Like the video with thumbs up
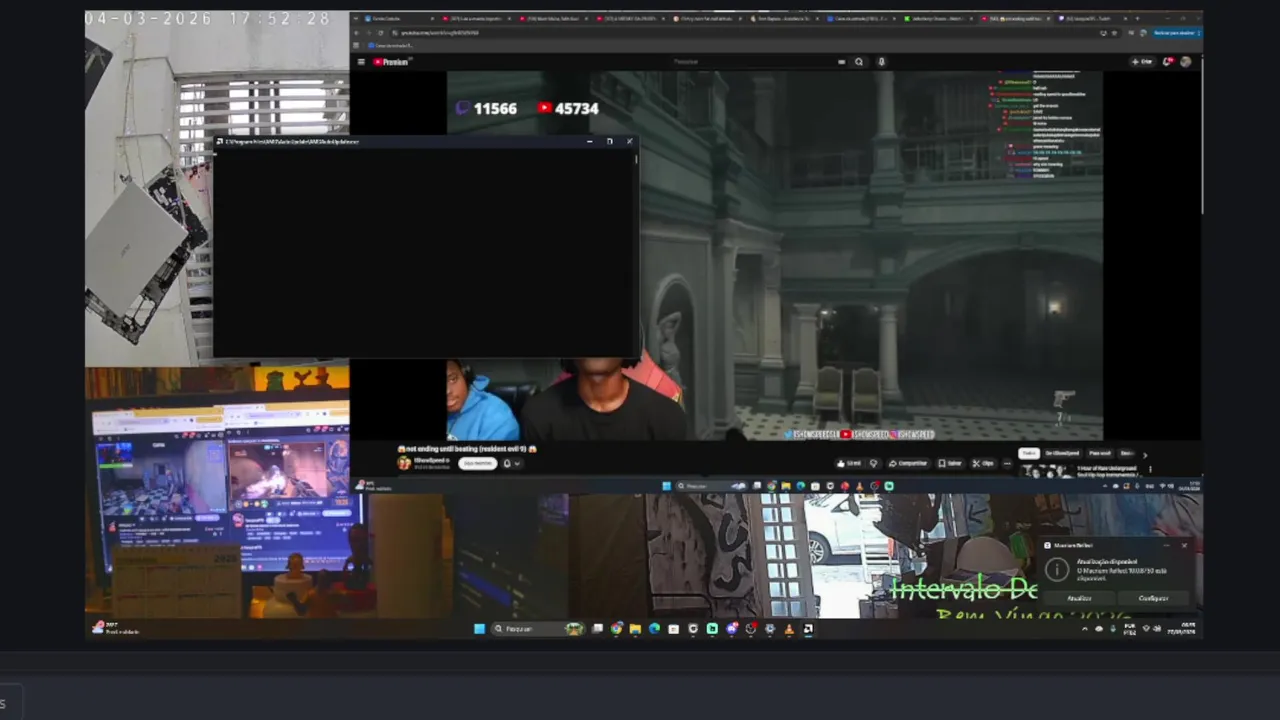 coord(850,463)
